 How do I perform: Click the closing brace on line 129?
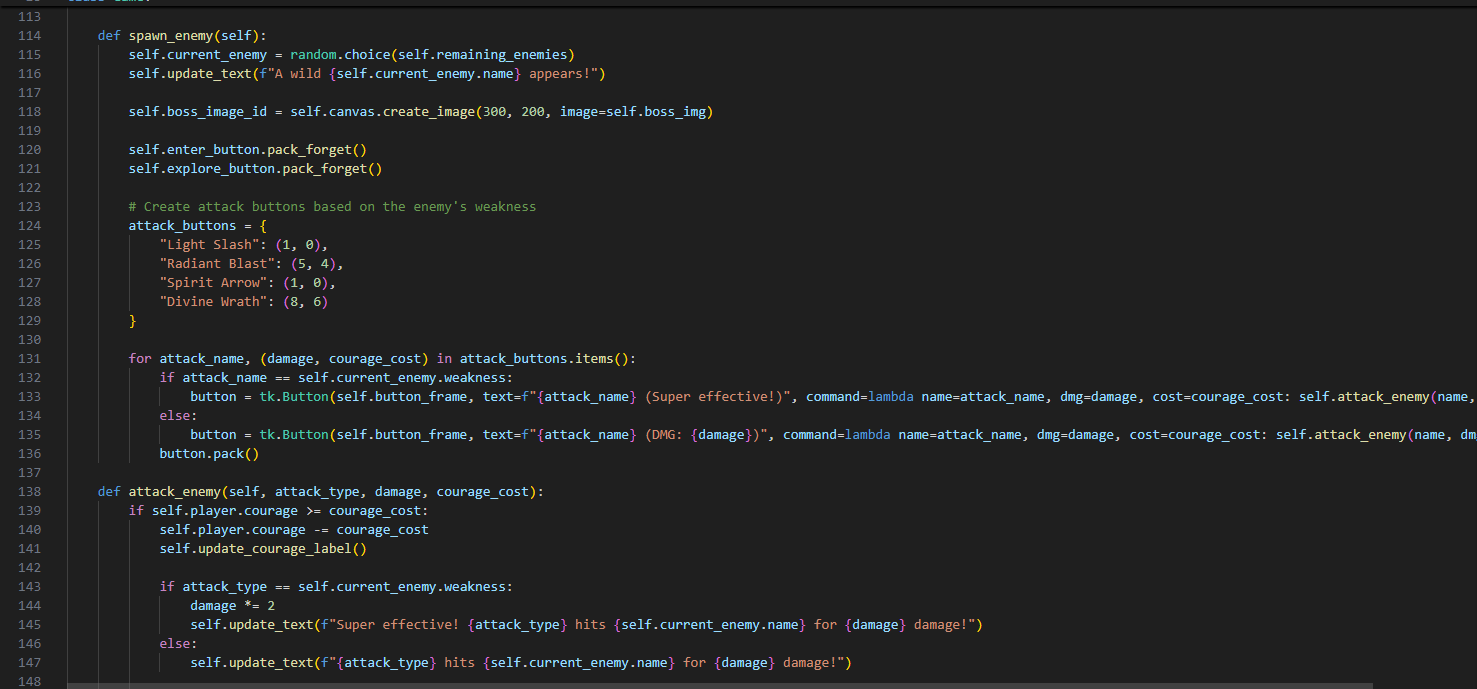(x=132, y=320)
